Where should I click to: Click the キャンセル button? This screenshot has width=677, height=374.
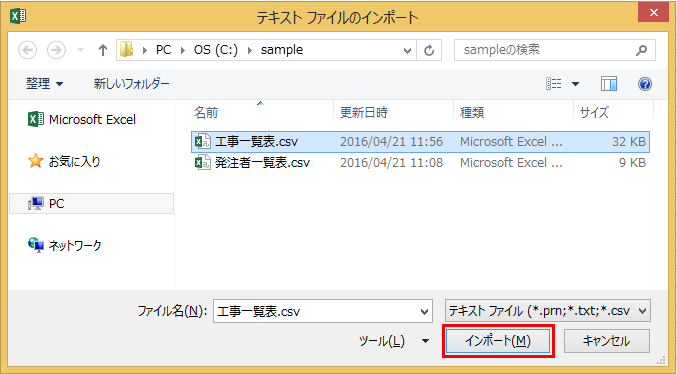point(607,341)
